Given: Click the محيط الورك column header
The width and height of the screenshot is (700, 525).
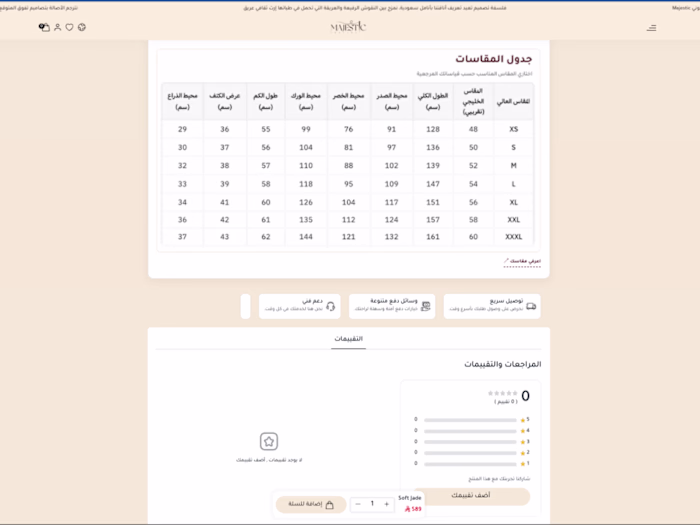Looking at the screenshot, I should point(306,101).
